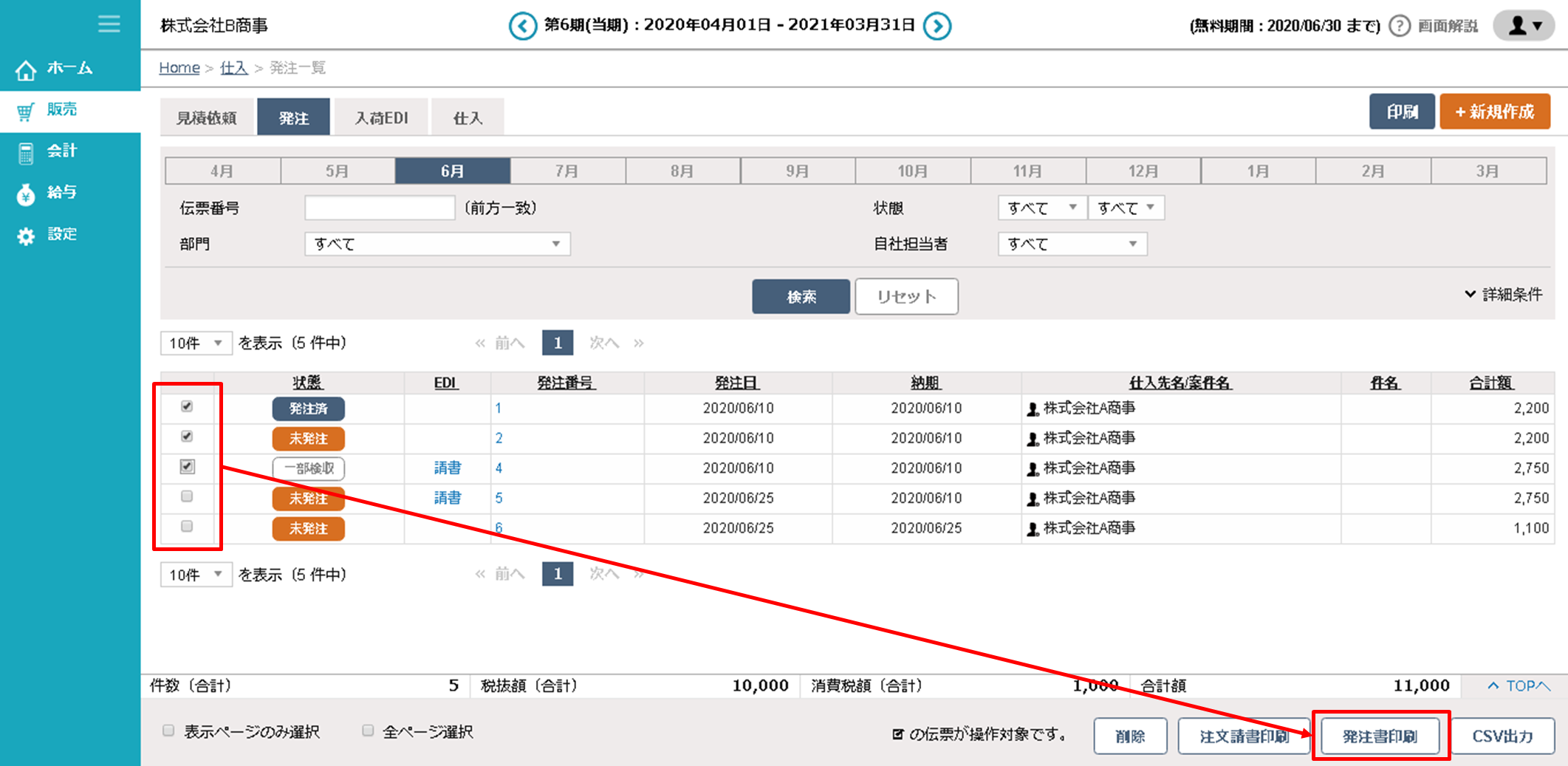The image size is (1568, 766).
Task: Expand 詳細条件 search options
Action: point(1504,294)
